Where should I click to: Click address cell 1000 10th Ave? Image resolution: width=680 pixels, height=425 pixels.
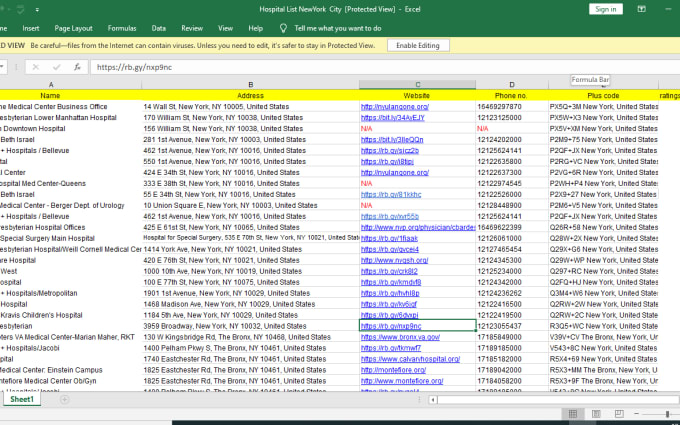click(250, 271)
